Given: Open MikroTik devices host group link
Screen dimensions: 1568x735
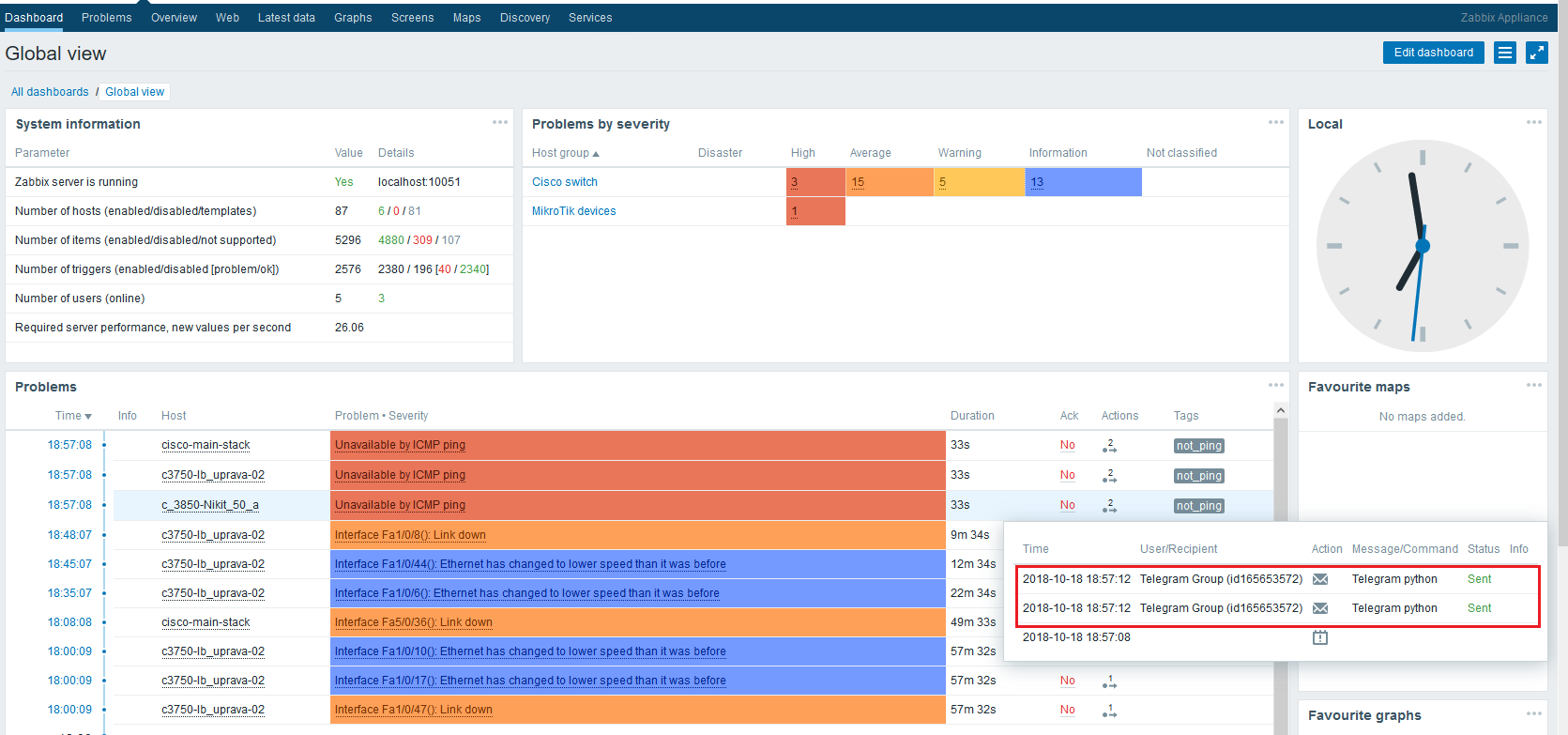Looking at the screenshot, I should point(574,211).
